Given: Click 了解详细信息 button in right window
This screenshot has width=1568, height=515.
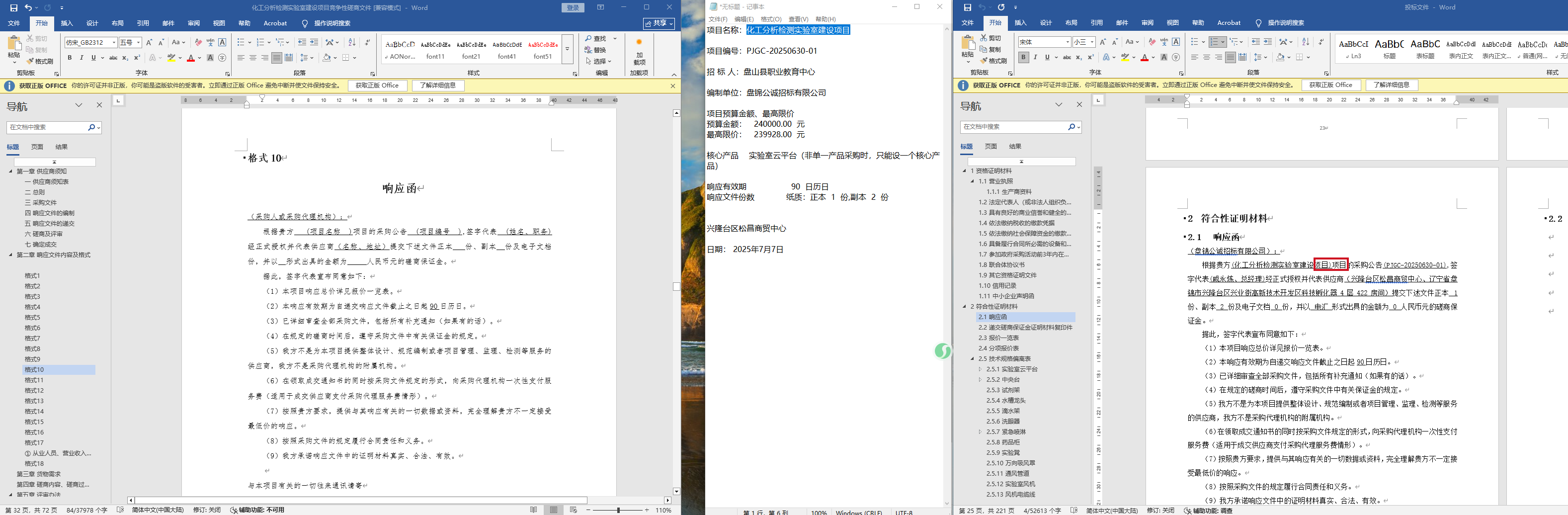Looking at the screenshot, I should point(1392,85).
